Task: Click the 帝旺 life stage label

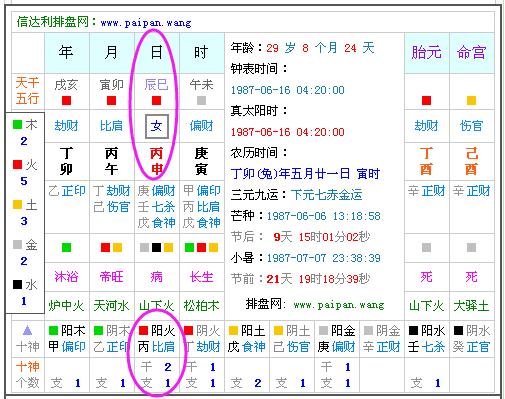Action: point(111,277)
